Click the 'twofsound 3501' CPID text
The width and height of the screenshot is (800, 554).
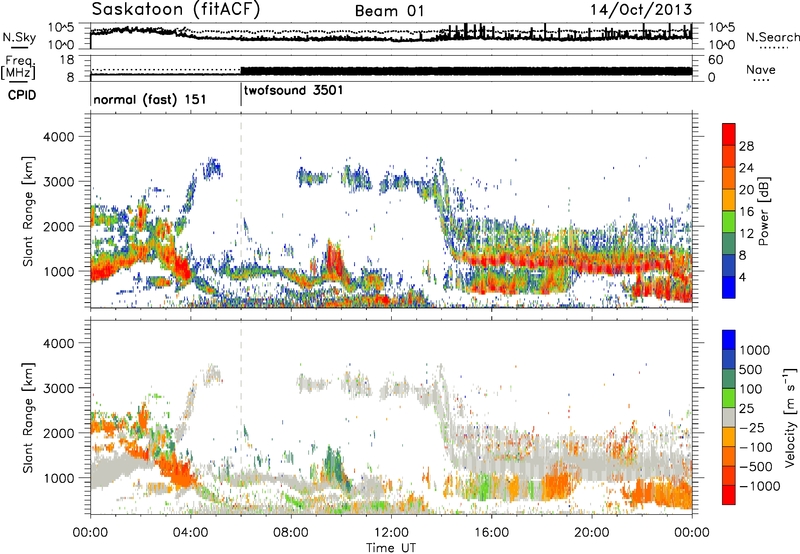293,91
